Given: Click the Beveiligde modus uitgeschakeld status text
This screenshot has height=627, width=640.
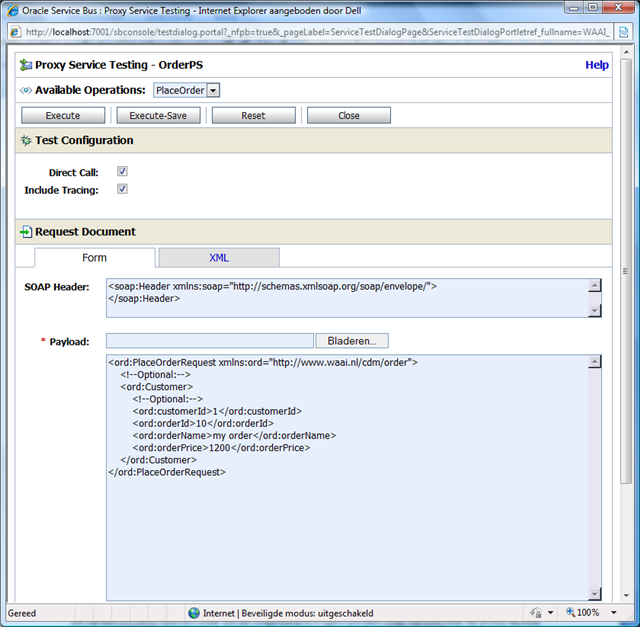Looking at the screenshot, I should pos(307,613).
